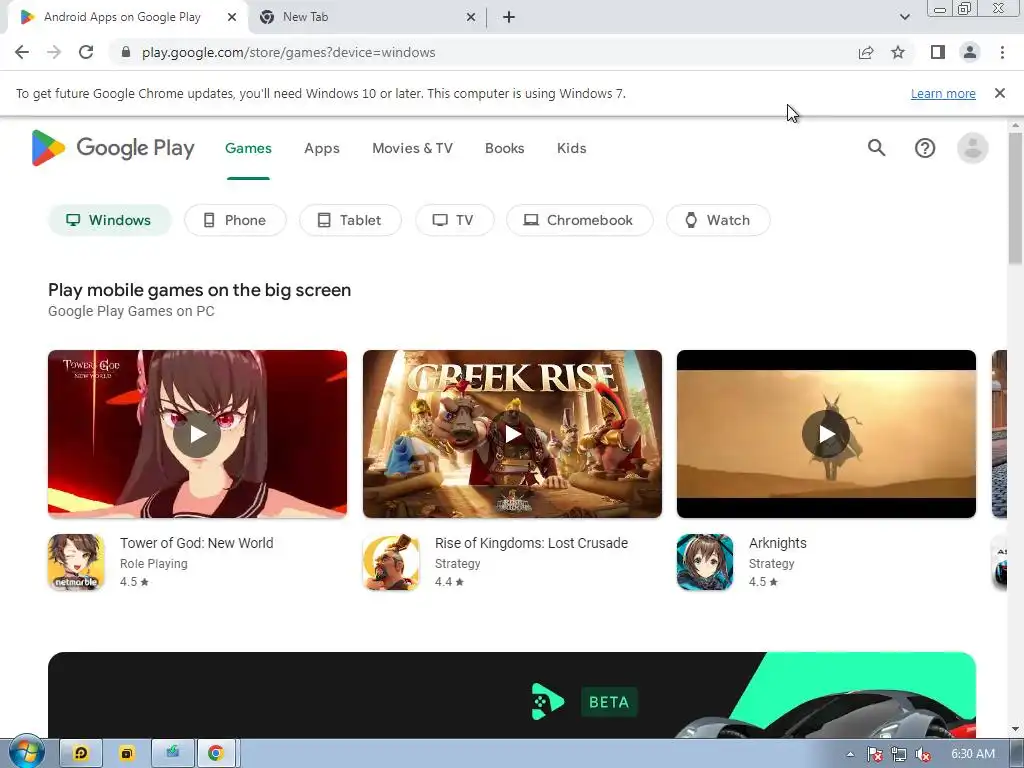This screenshot has height=768, width=1024.
Task: Reload the page
Action: tap(86, 52)
